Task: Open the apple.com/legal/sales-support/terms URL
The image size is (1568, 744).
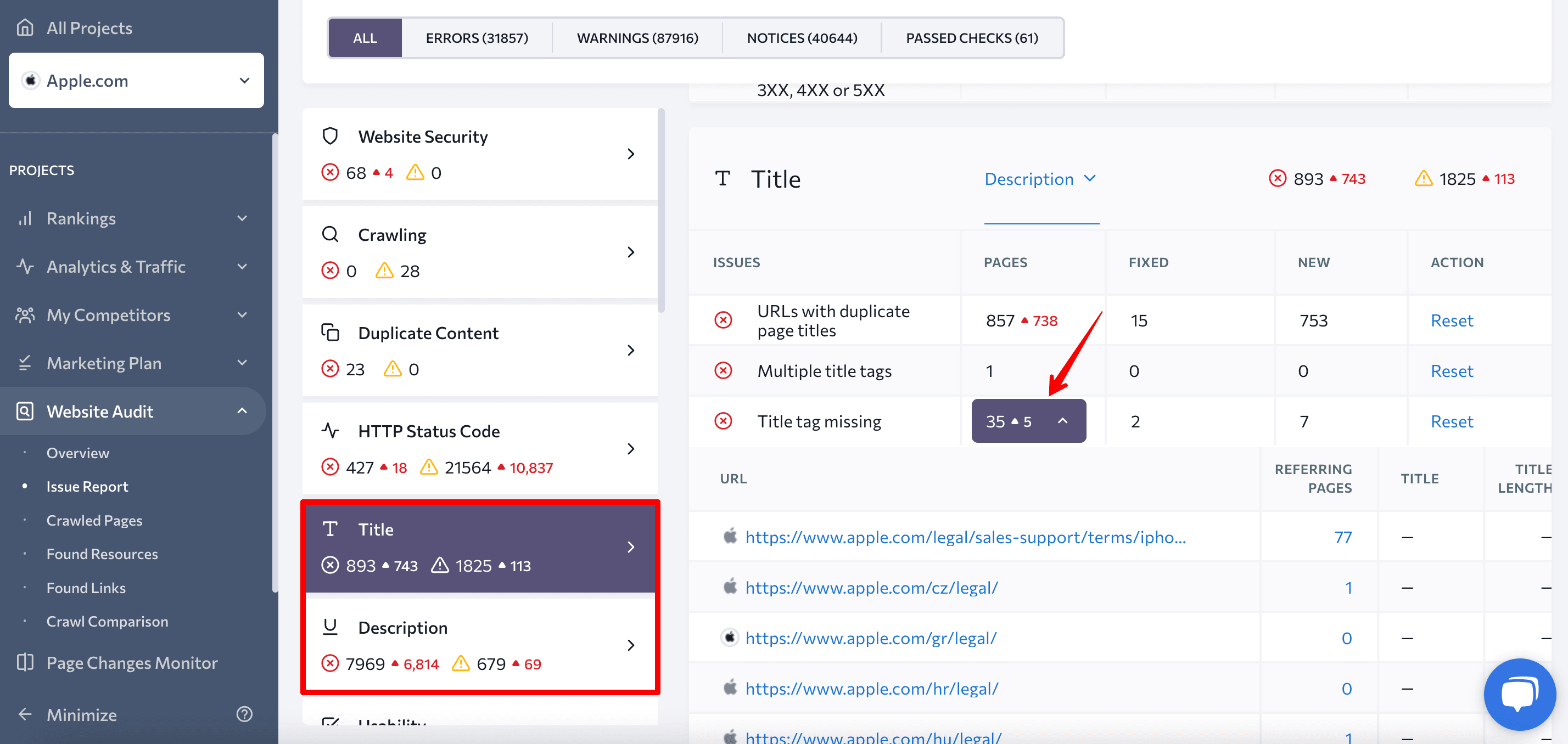Action: (965, 537)
